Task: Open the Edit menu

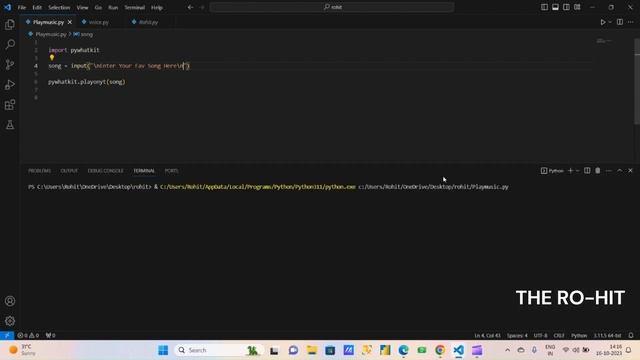Action: click(x=37, y=7)
